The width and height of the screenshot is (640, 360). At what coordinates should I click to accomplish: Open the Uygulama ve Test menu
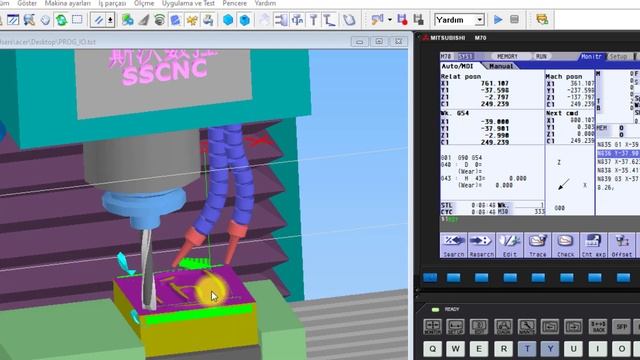coord(188,3)
